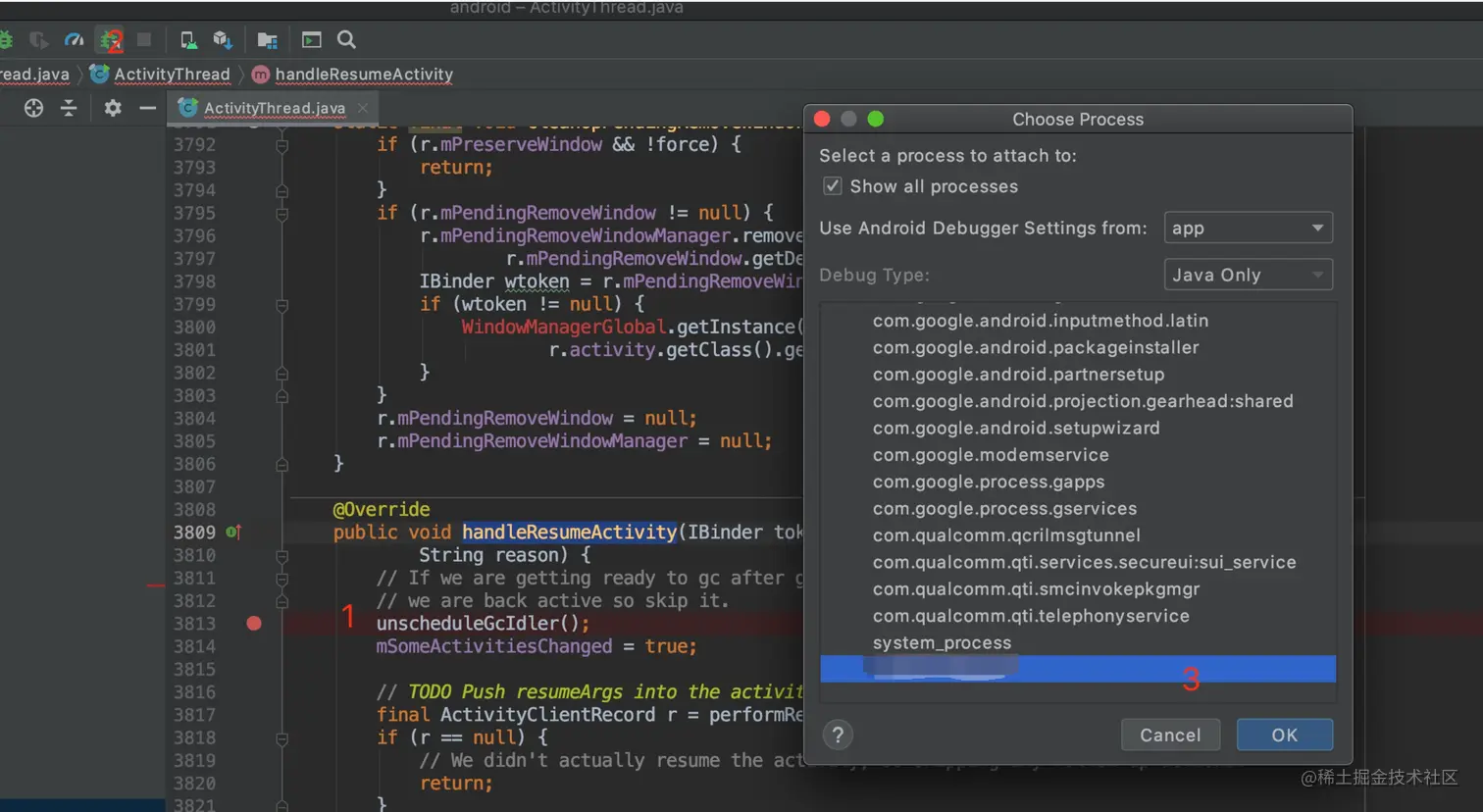The height and width of the screenshot is (812, 1483).
Task: Click the wtoken variable on line 3798
Action: [x=537, y=281]
